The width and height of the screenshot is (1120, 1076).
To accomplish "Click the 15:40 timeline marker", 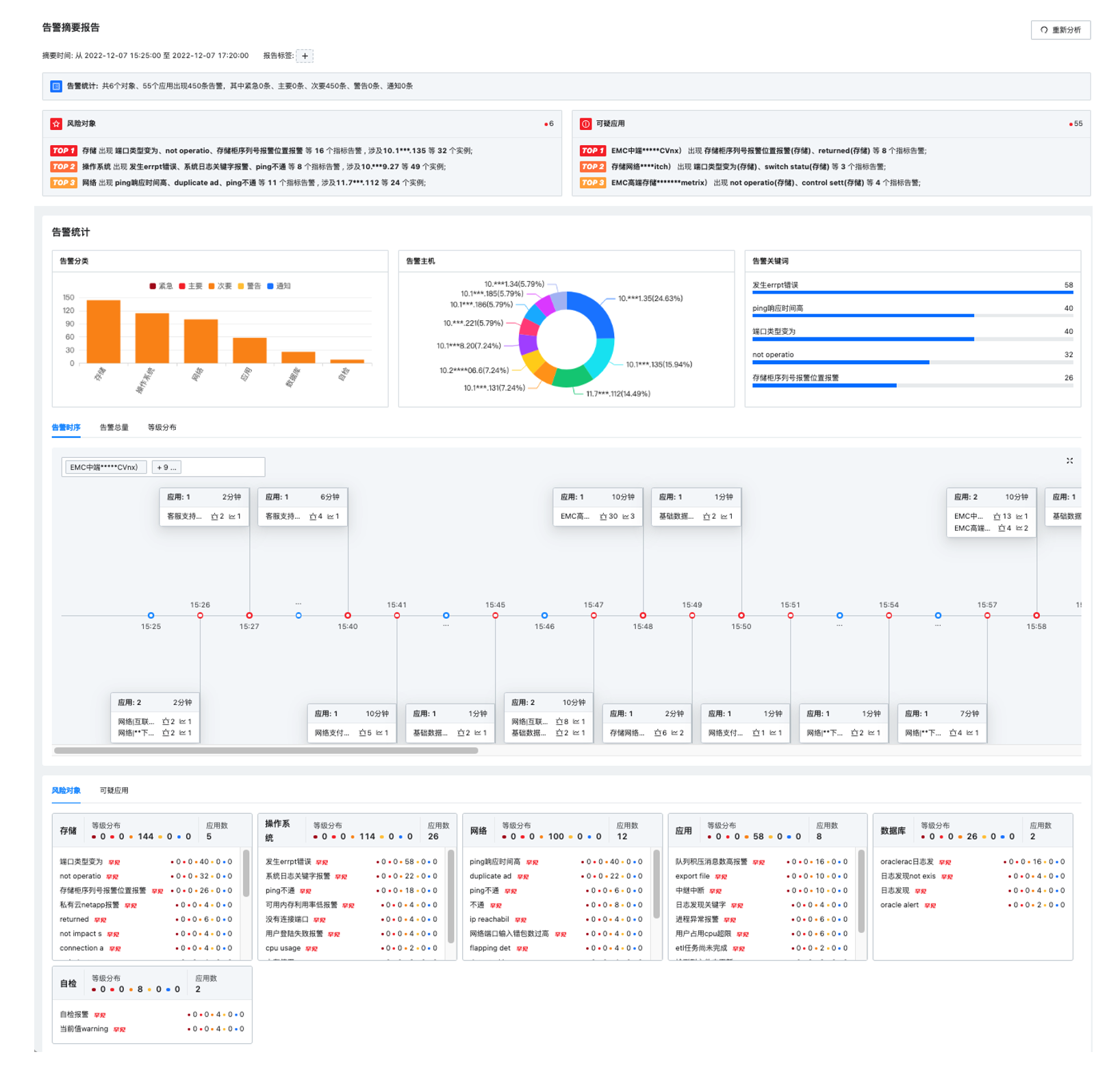I will (348, 615).
